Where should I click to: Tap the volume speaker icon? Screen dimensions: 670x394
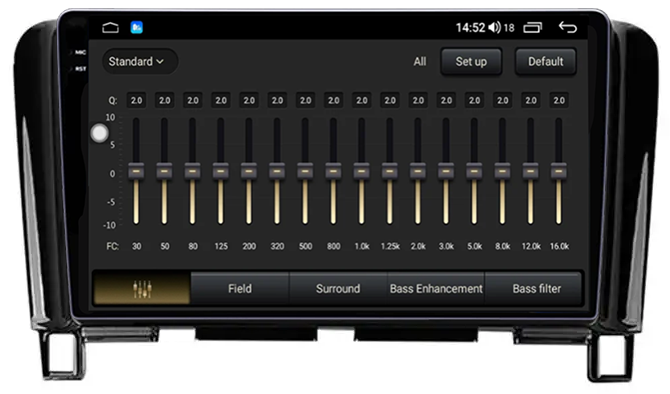(x=494, y=28)
